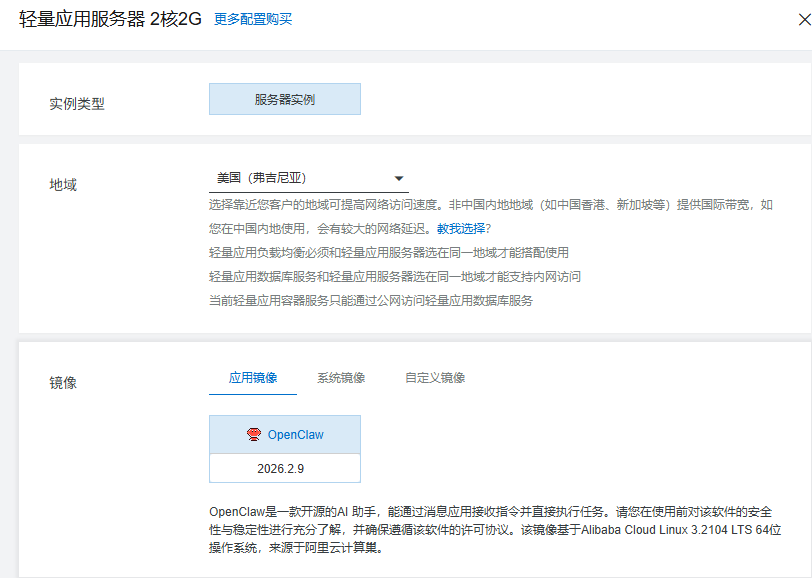Click the 轻量应用容器服务 hint line
Image resolution: width=812 pixels, height=578 pixels.
[x=370, y=301]
